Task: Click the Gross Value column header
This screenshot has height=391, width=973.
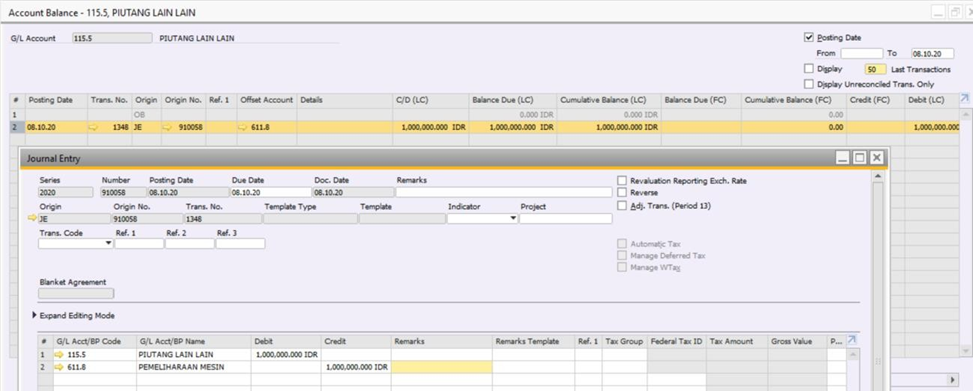Action: (x=797, y=341)
